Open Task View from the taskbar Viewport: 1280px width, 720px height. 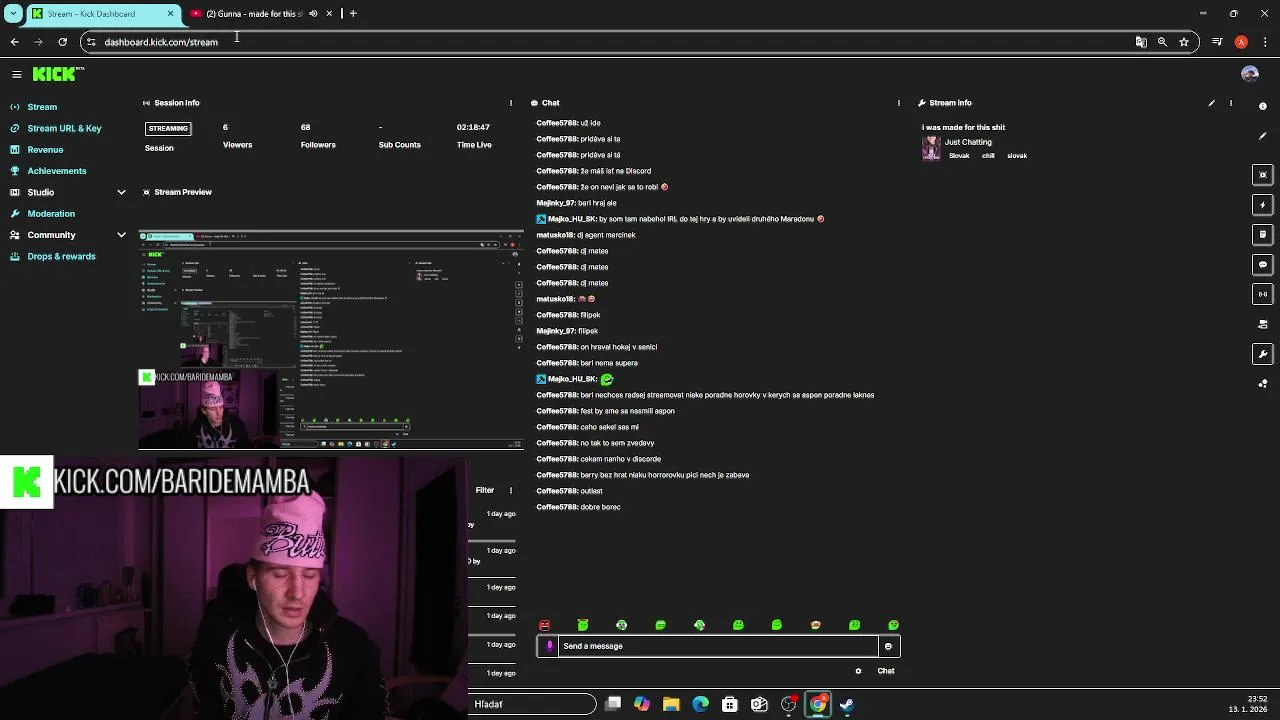click(x=613, y=705)
